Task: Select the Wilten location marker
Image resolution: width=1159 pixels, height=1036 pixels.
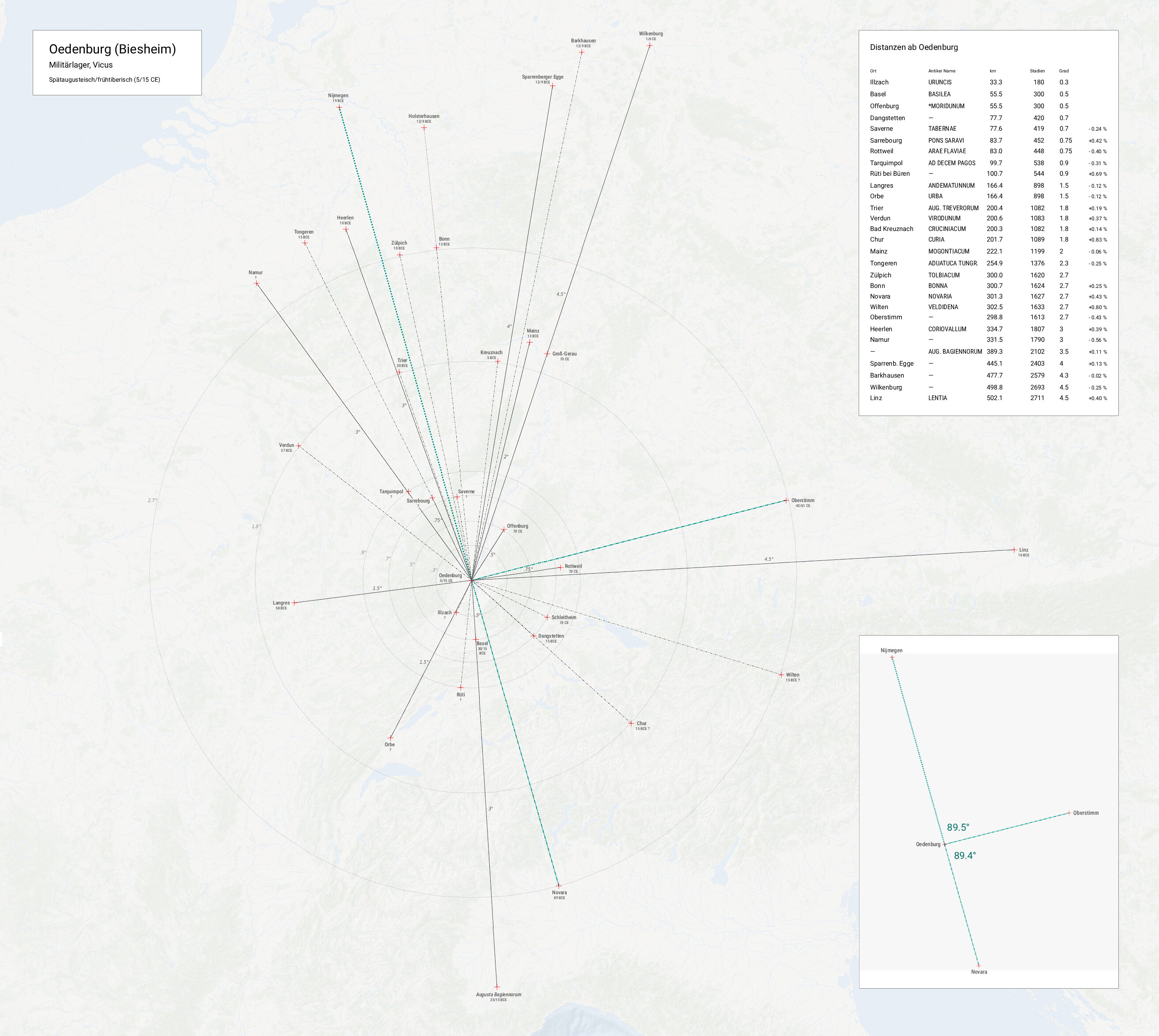Action: 782,674
